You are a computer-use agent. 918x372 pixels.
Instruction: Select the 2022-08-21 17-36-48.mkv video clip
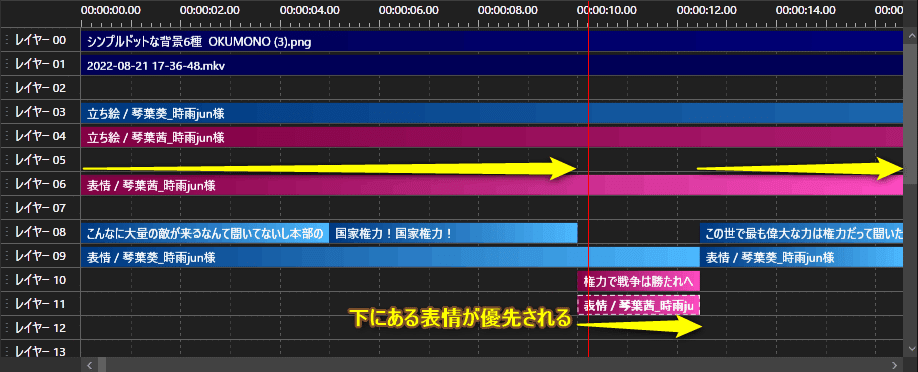coord(492,65)
